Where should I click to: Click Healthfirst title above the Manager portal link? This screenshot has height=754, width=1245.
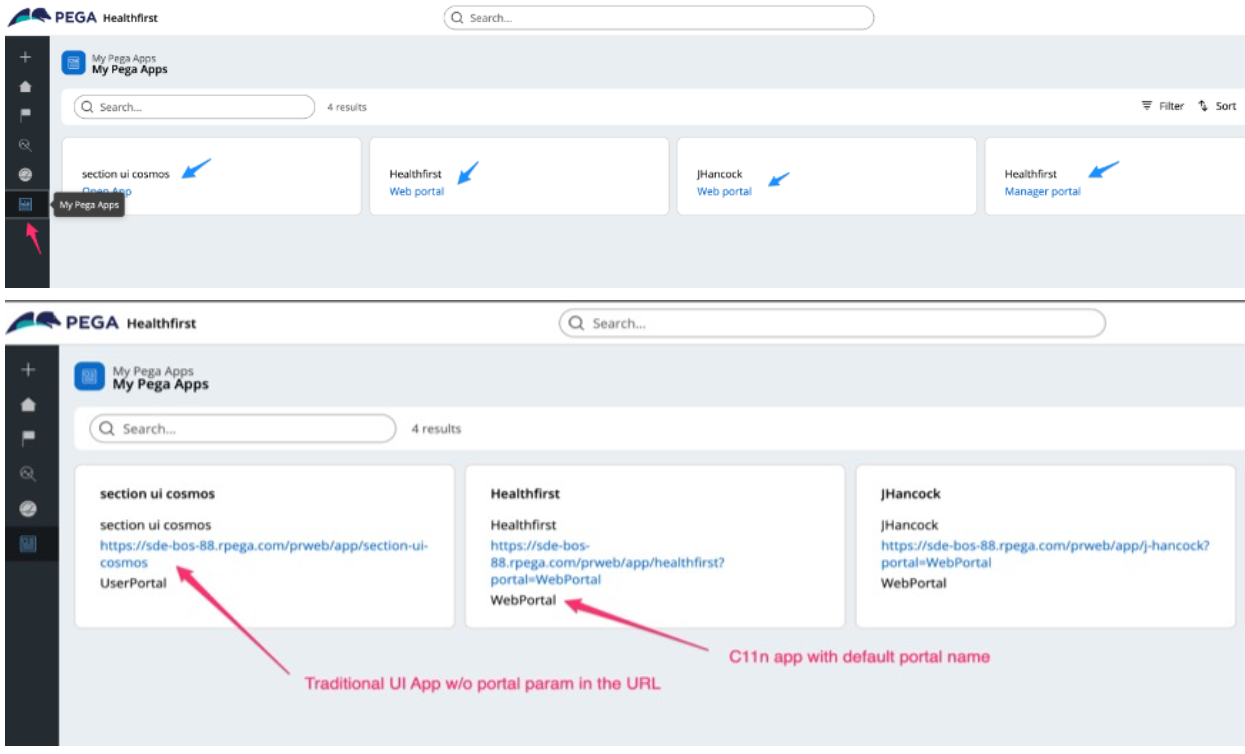(1030, 174)
